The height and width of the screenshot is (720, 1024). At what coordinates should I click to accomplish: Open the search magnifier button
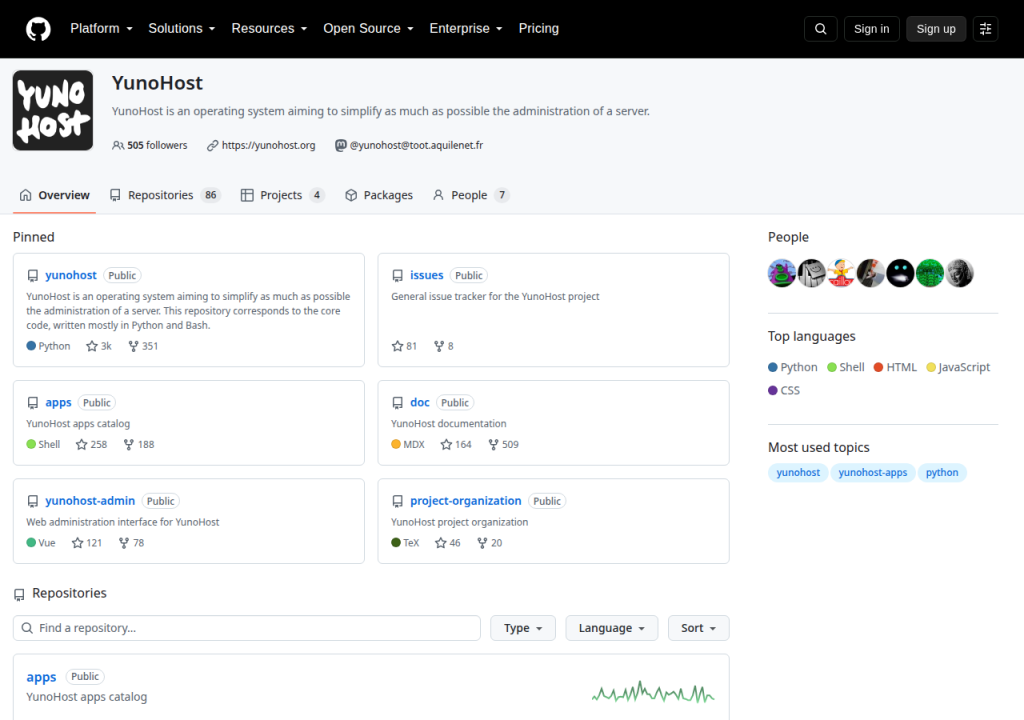[x=820, y=29]
